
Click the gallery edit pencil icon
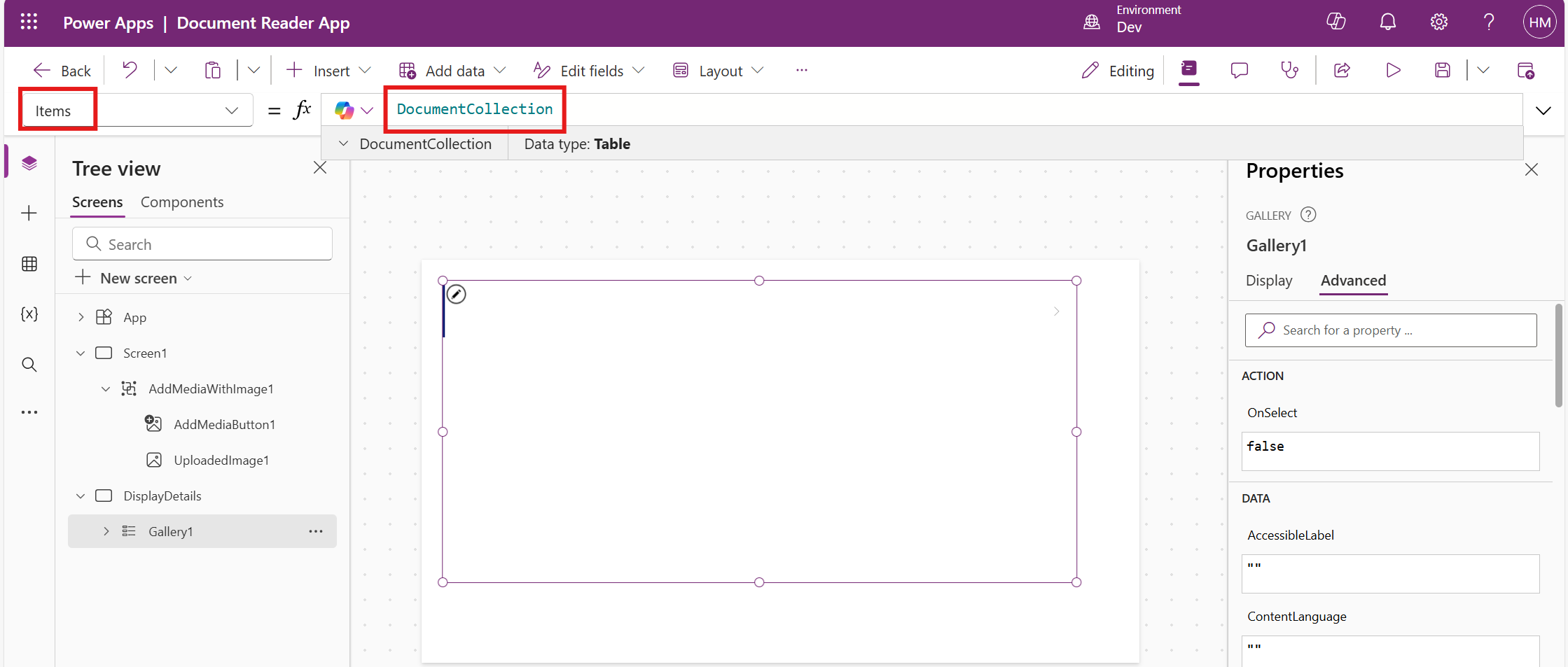(x=457, y=295)
